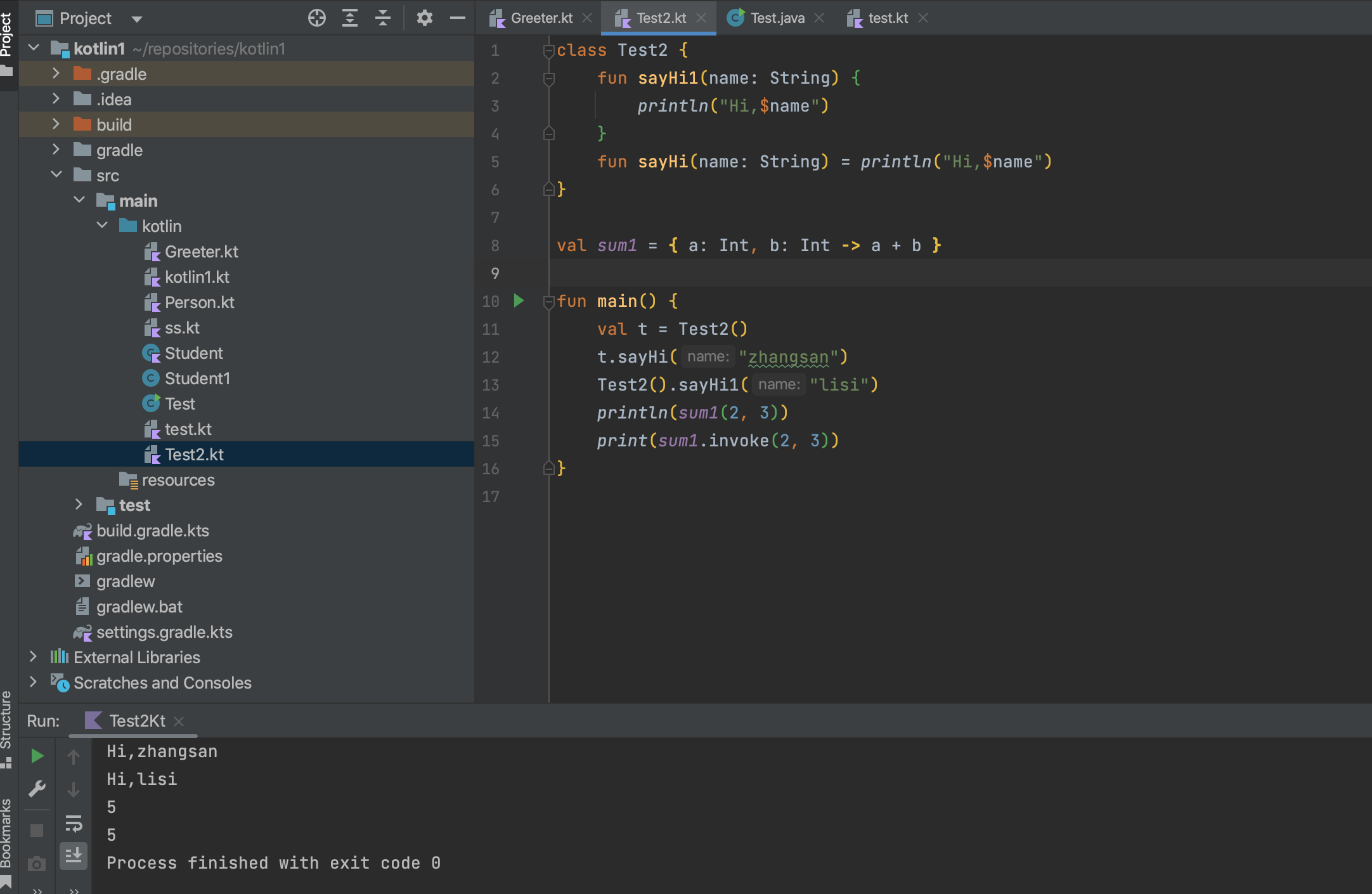Toggle soft-wrap in console output
1372x894 pixels.
[x=74, y=824]
